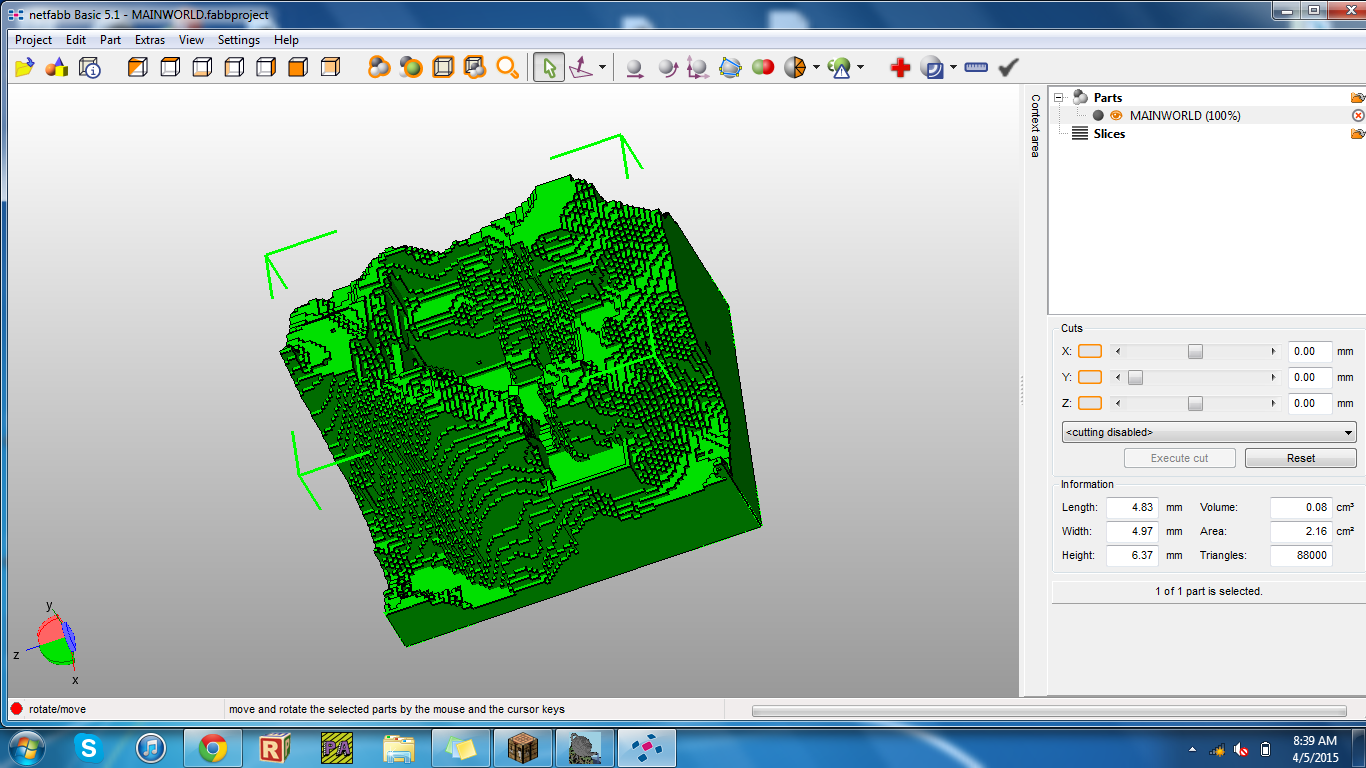This screenshot has height=768, width=1366.
Task: Click the orange magnifier zoom selection icon
Action: click(508, 67)
